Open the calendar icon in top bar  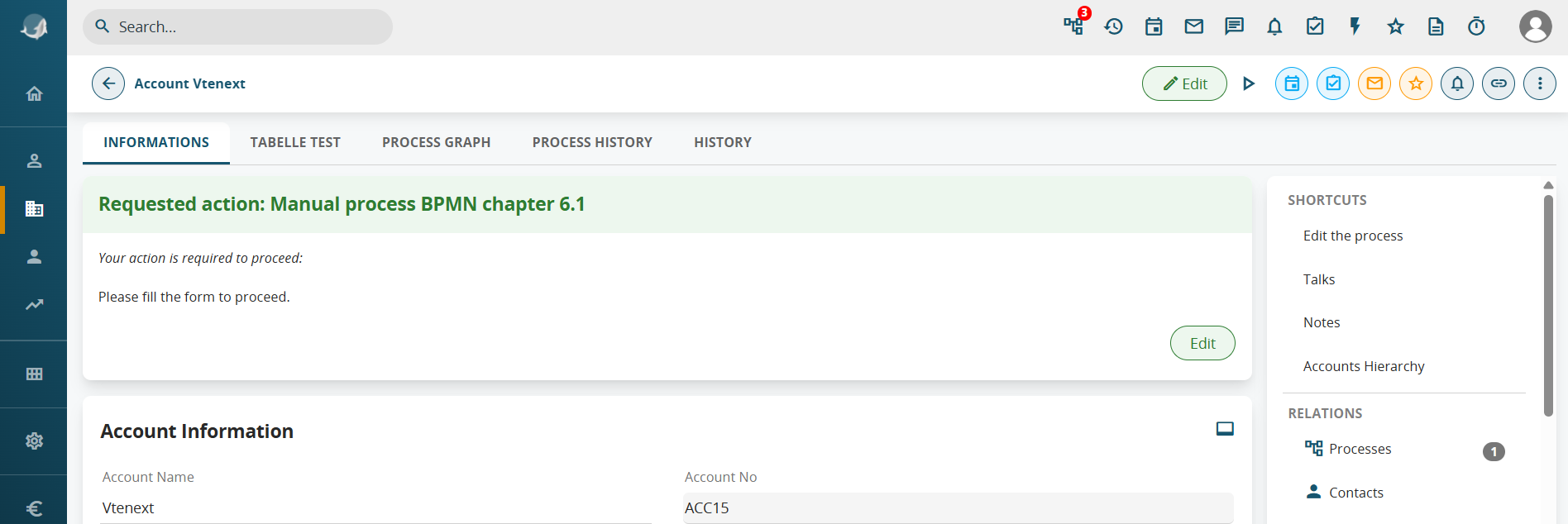point(1154,26)
